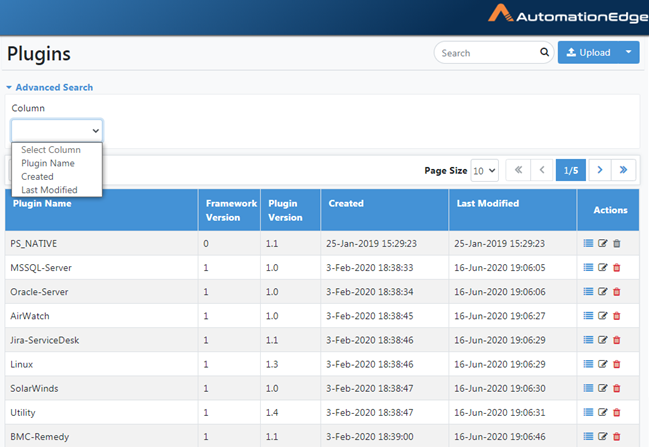Open details list icon for SolarWinds
The height and width of the screenshot is (447, 649).
[588, 388]
